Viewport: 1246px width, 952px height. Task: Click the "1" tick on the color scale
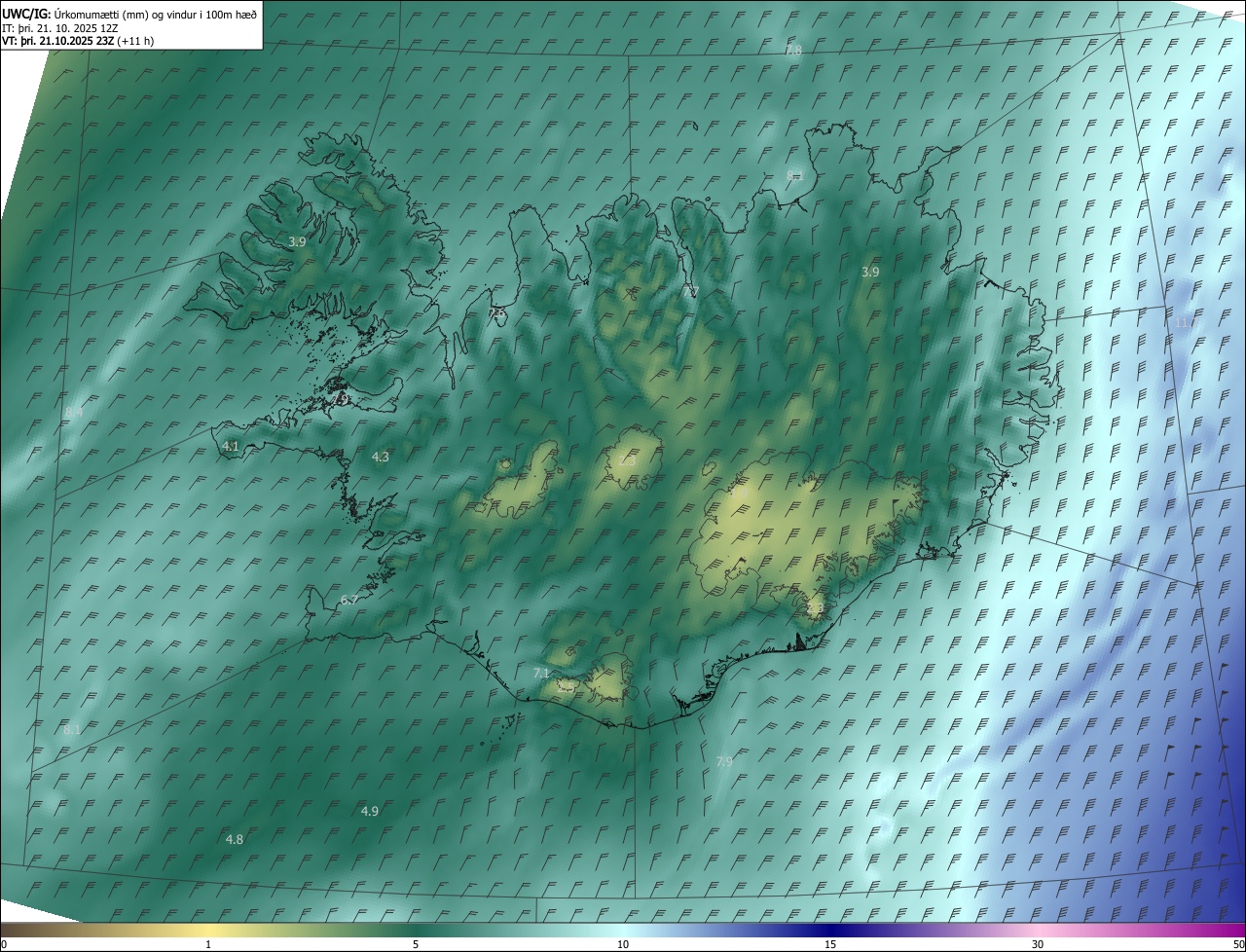point(208,944)
